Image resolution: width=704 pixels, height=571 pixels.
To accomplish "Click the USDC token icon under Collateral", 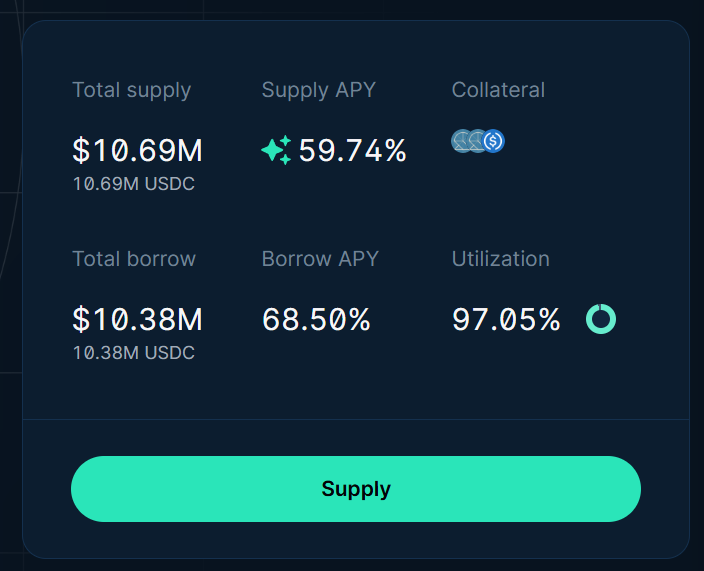I will [x=493, y=141].
